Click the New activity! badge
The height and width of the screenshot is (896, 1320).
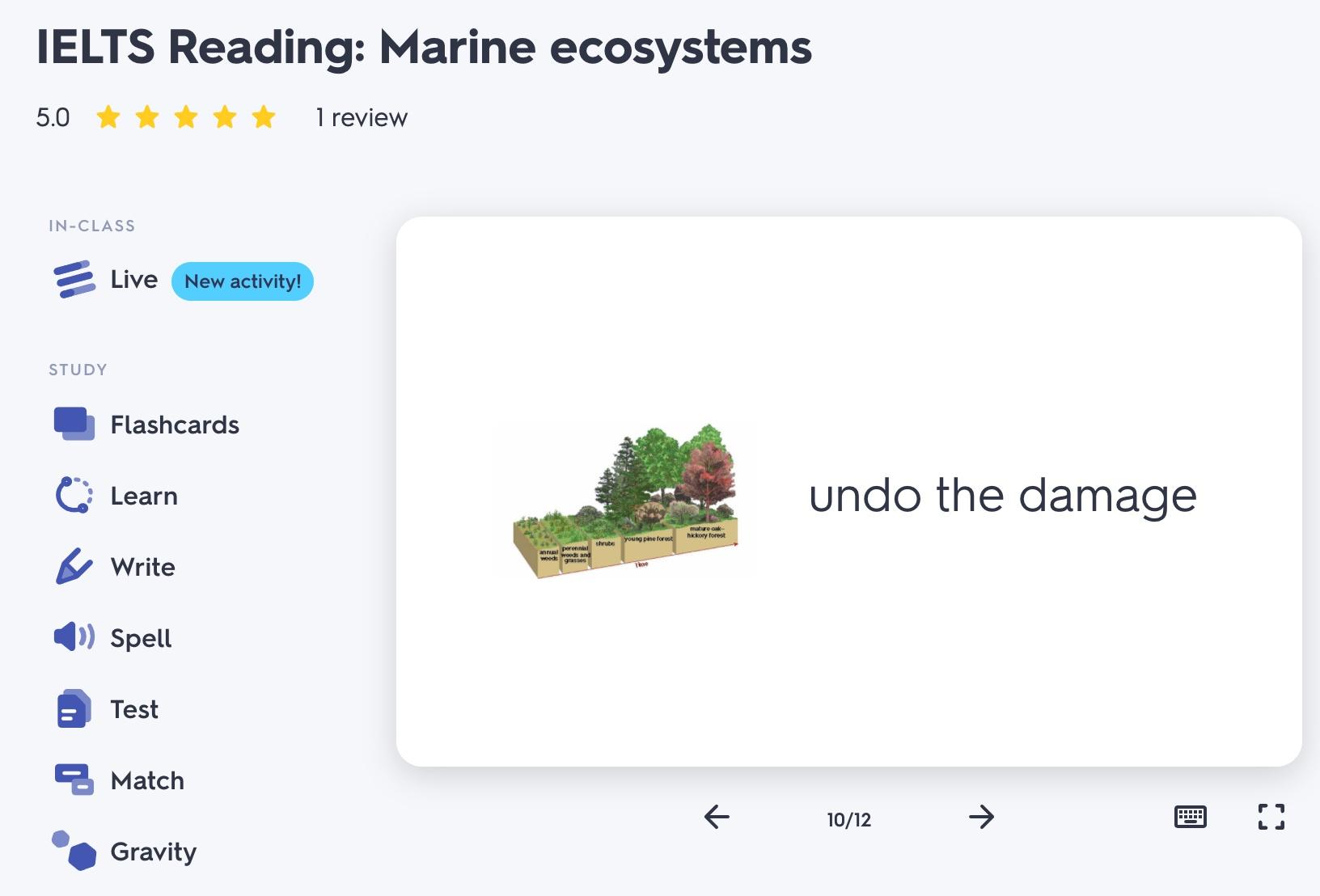[x=243, y=281]
